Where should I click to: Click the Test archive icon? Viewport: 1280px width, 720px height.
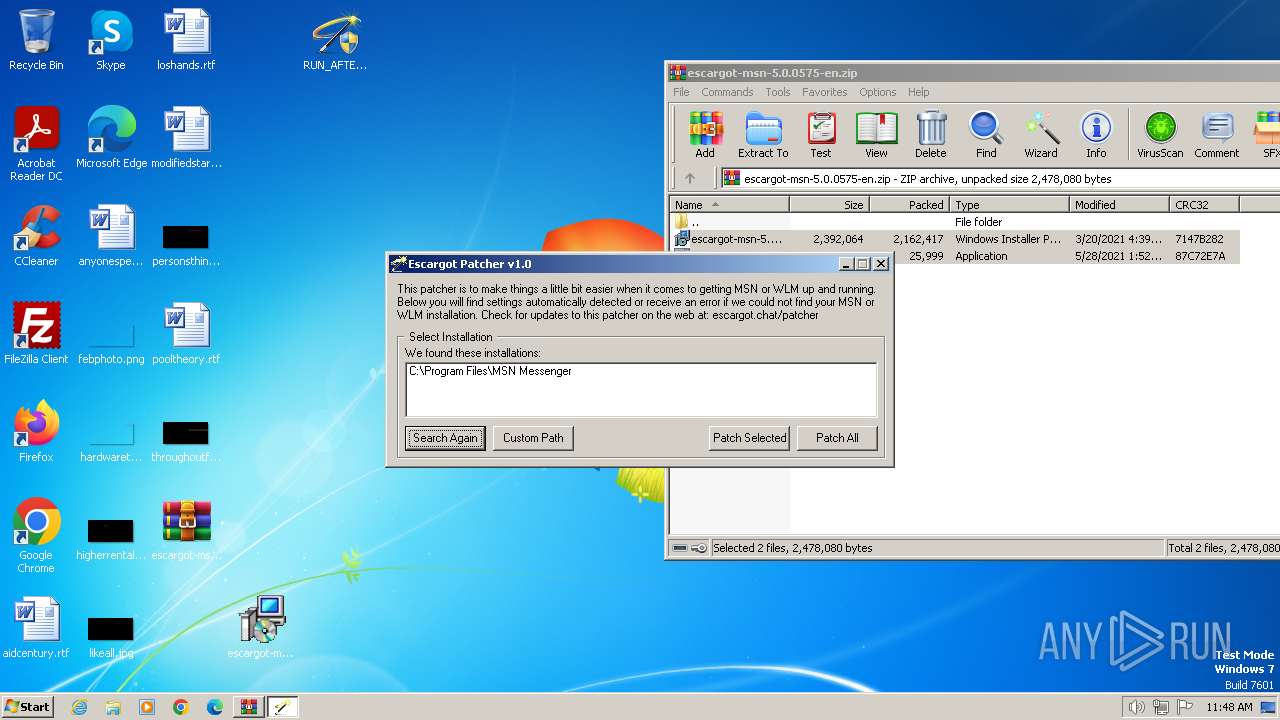tap(820, 134)
